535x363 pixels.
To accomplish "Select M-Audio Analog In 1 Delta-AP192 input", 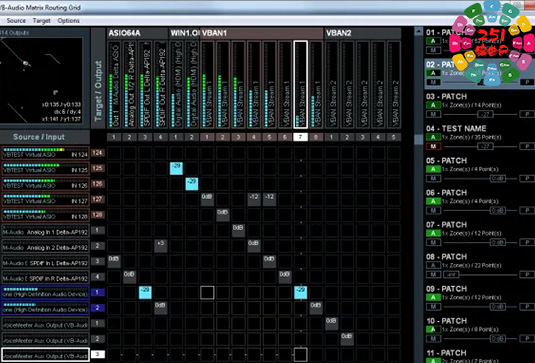I will click(x=45, y=231).
